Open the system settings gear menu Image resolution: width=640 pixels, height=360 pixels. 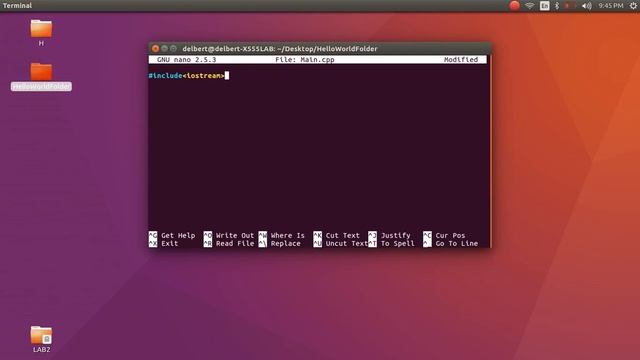[x=633, y=6]
